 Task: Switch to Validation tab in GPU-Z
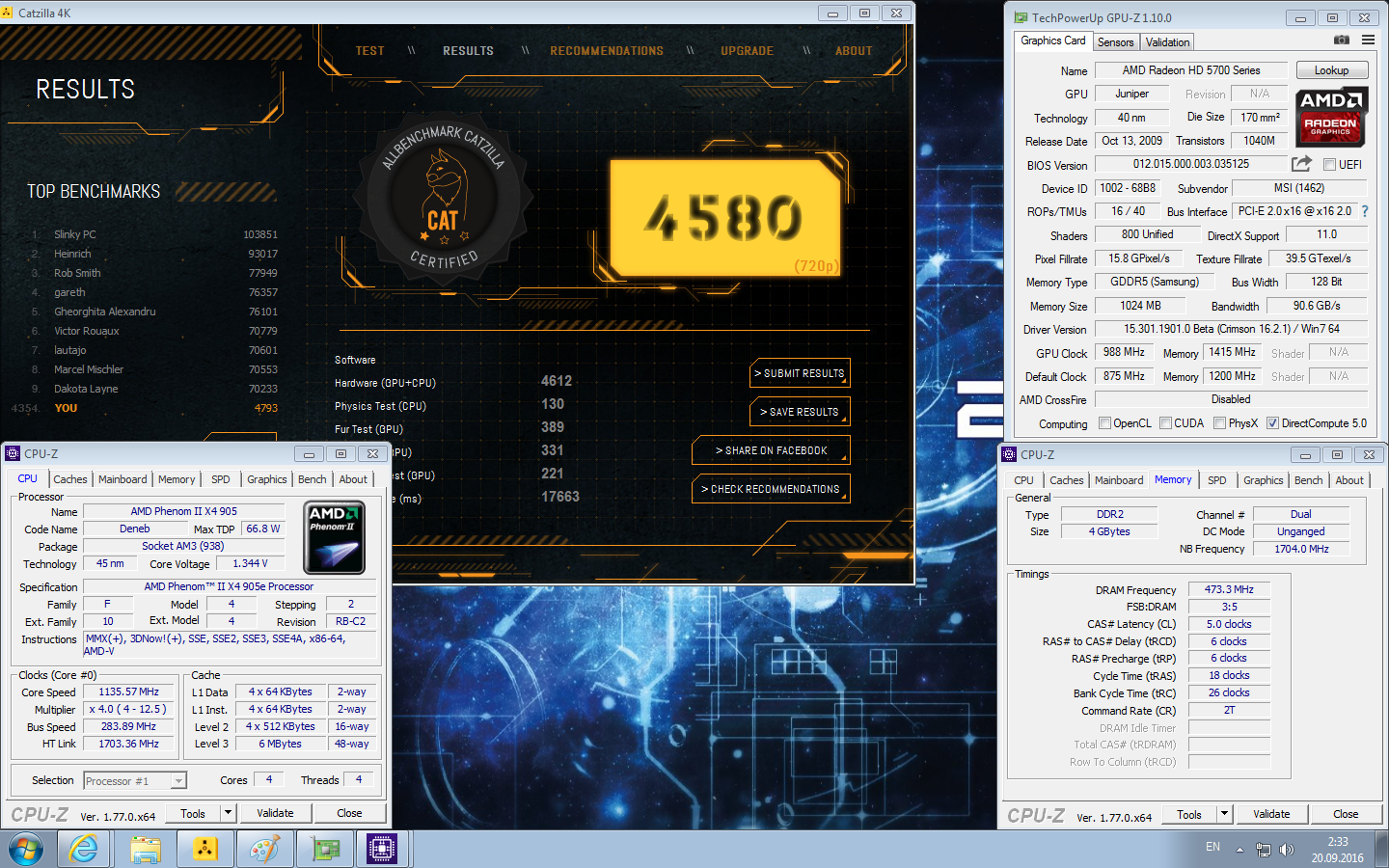1168,42
